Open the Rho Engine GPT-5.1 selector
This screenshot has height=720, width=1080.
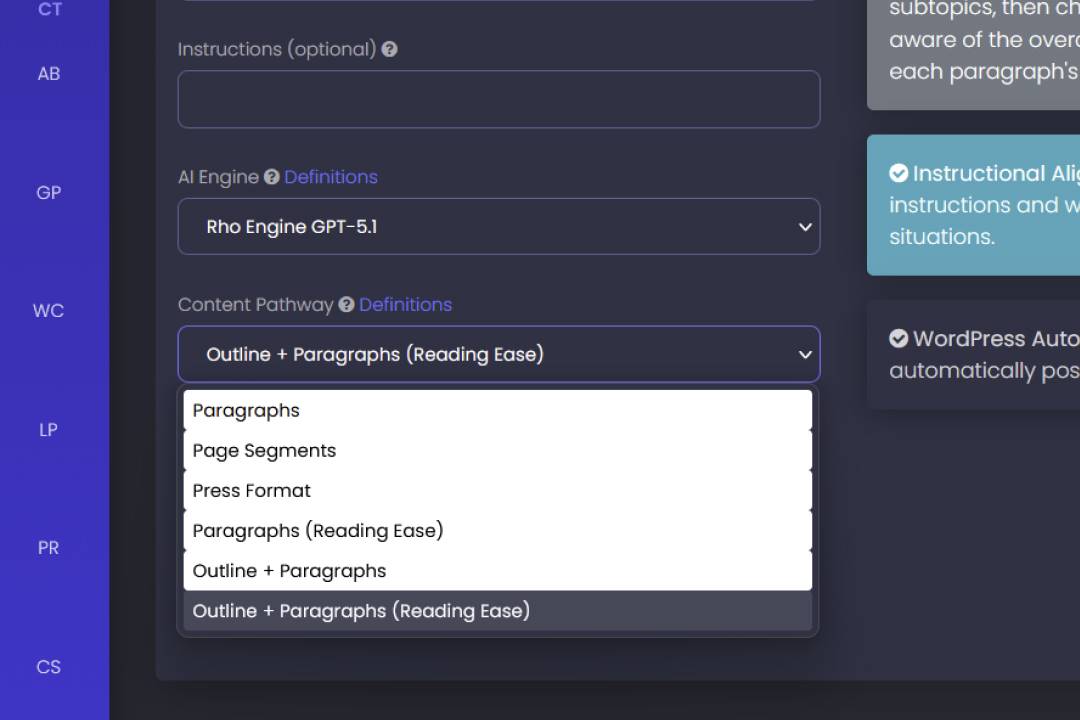coord(498,226)
